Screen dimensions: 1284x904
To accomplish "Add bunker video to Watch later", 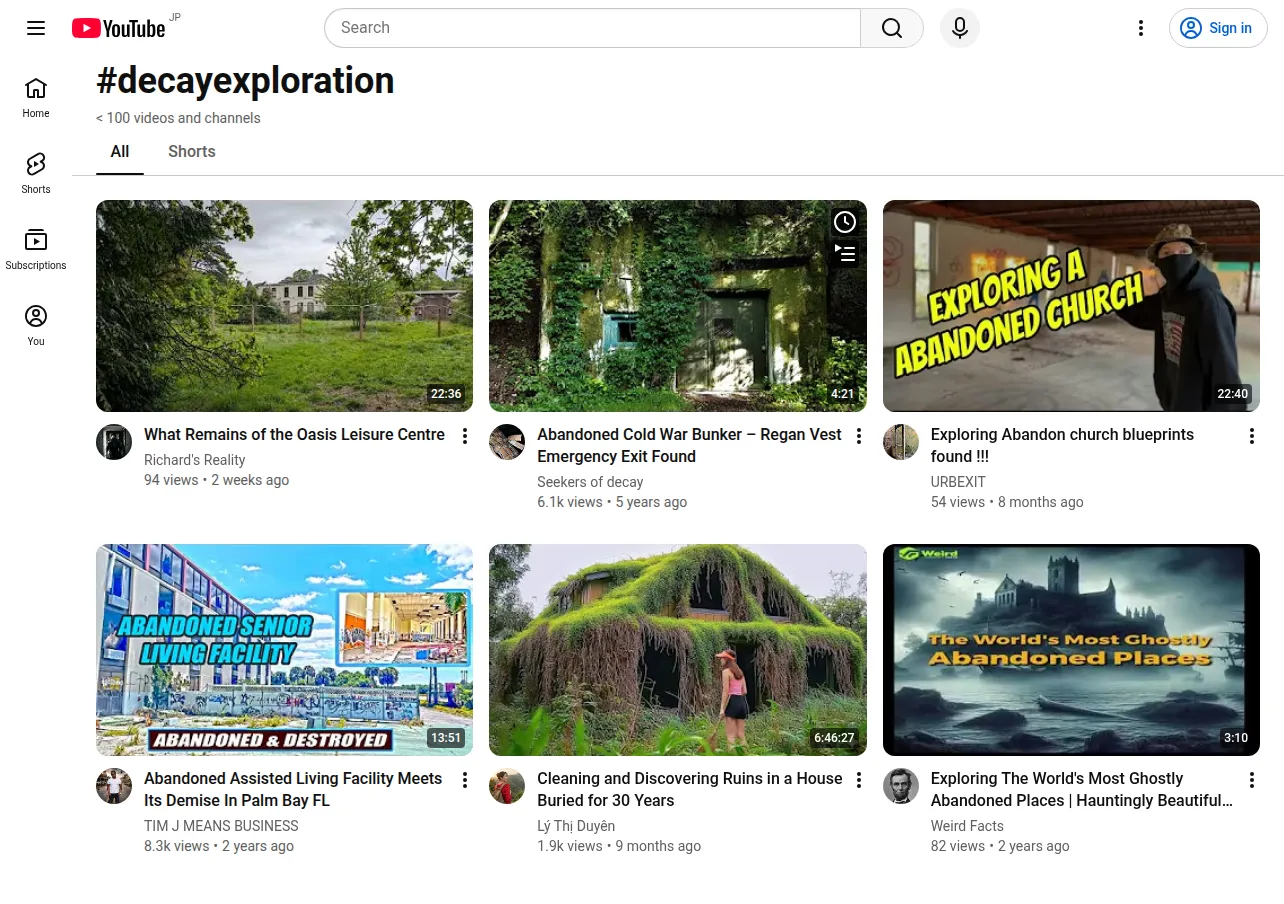I will [845, 222].
